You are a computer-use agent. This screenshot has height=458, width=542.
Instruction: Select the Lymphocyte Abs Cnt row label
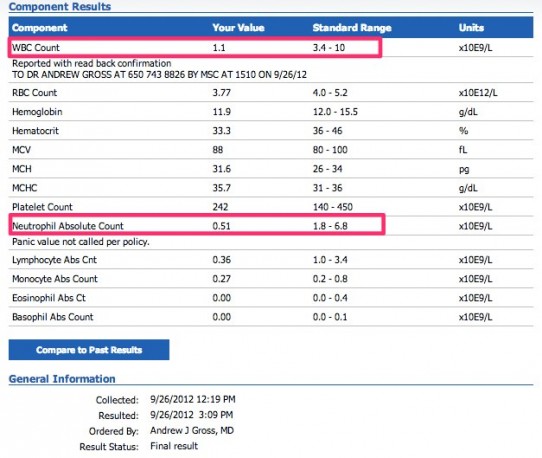(54, 260)
